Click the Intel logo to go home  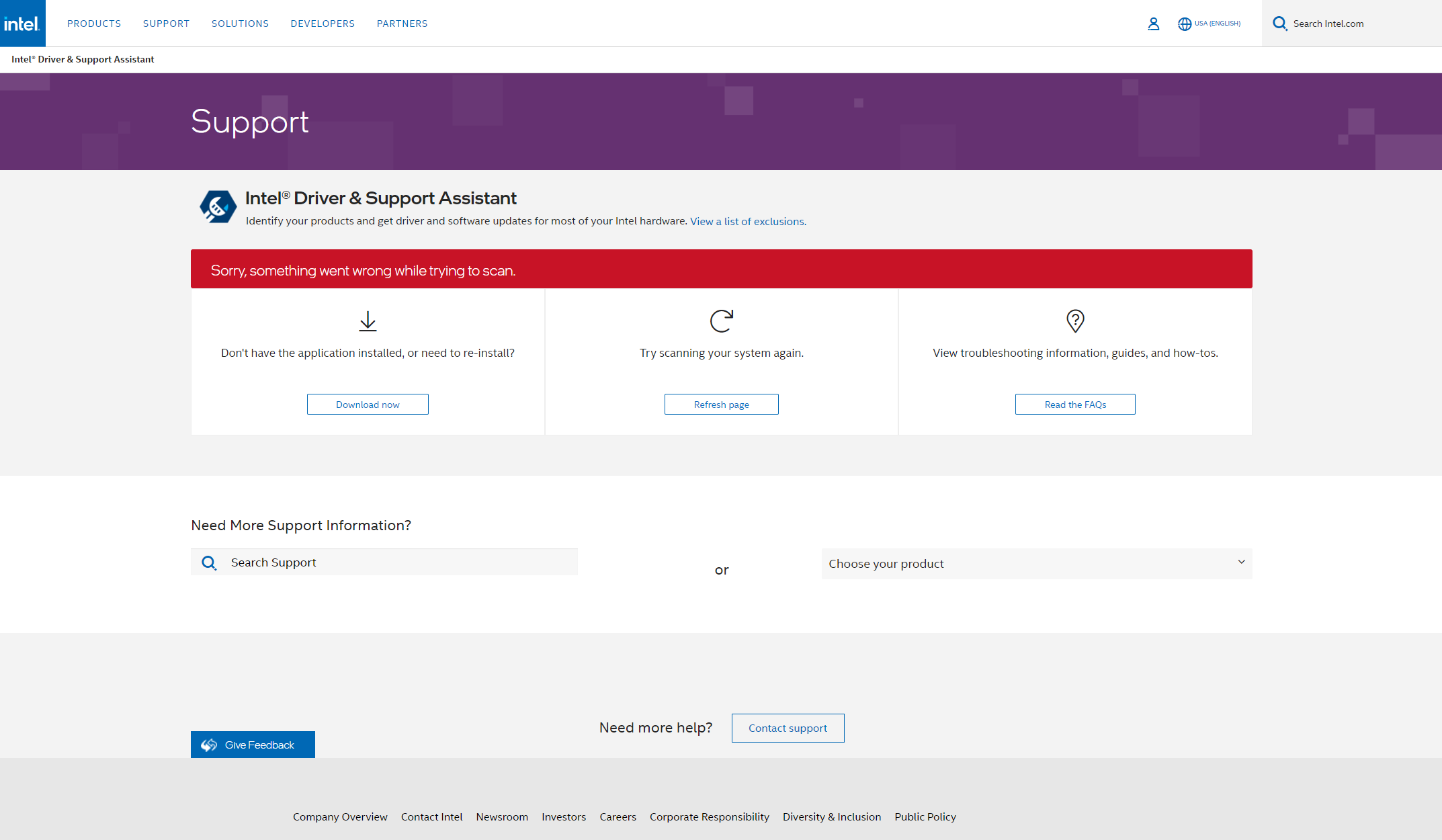click(22, 23)
